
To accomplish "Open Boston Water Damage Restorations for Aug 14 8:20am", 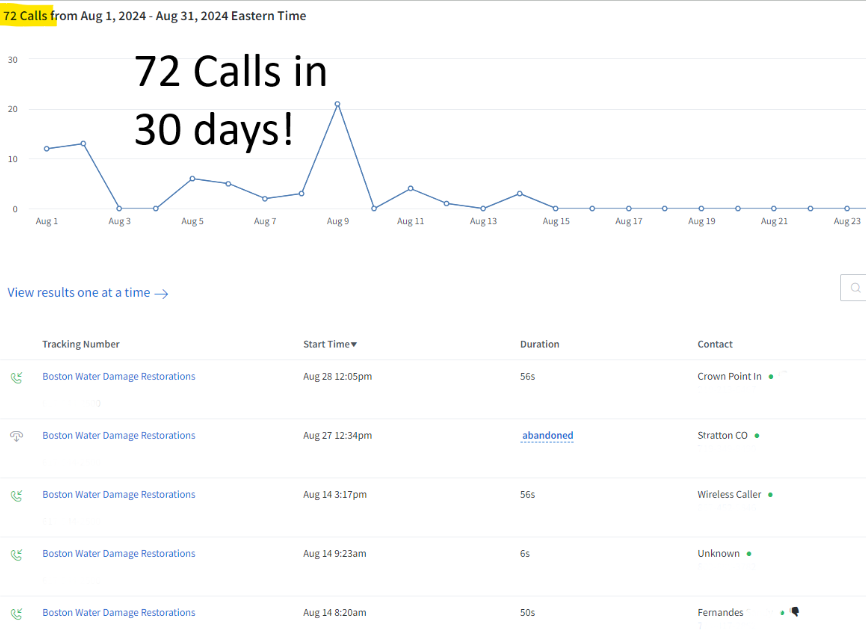I will coord(119,612).
